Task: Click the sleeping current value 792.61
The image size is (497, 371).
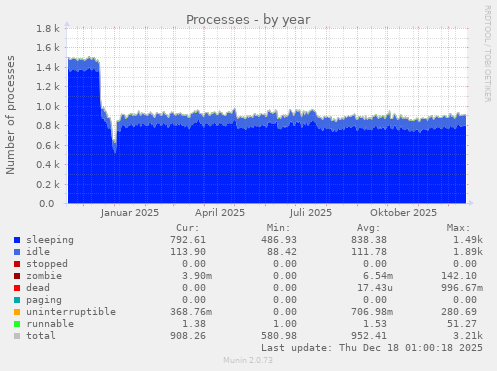Action: click(x=188, y=240)
